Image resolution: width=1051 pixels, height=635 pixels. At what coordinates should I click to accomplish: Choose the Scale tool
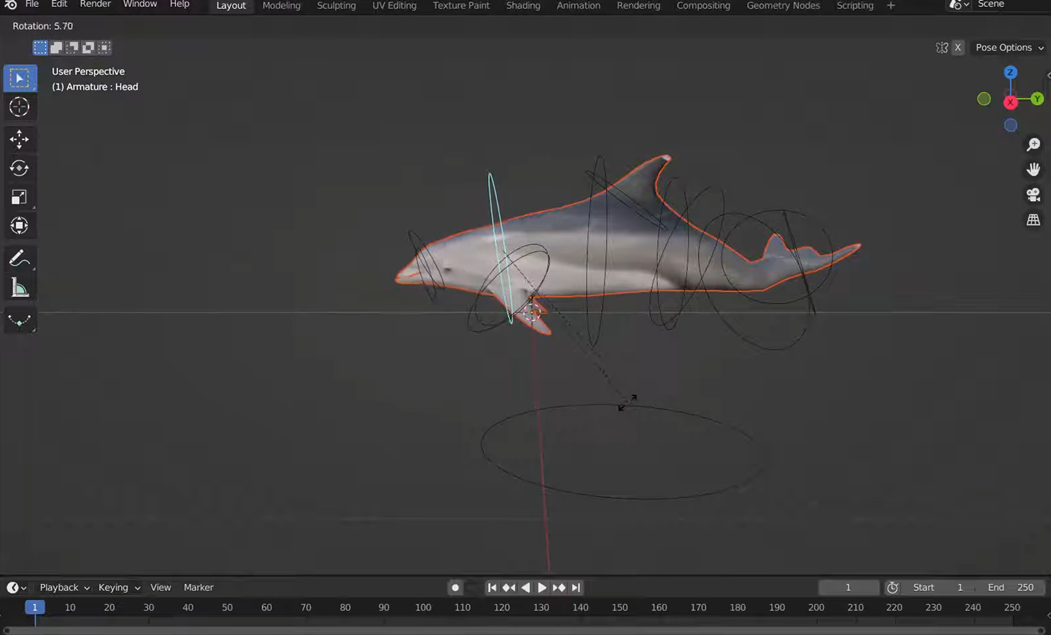pos(19,197)
